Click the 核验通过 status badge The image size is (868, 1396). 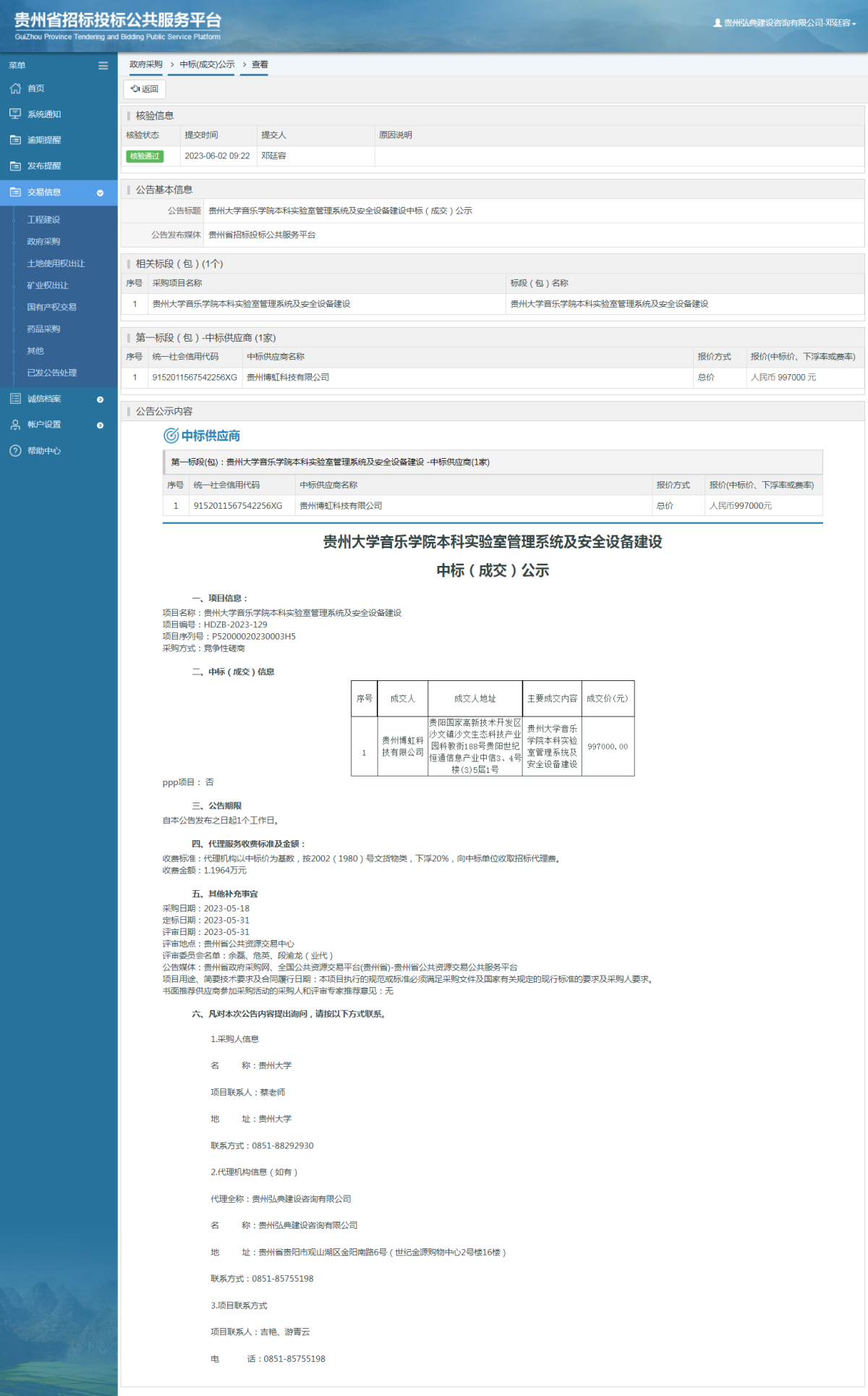pos(145,156)
